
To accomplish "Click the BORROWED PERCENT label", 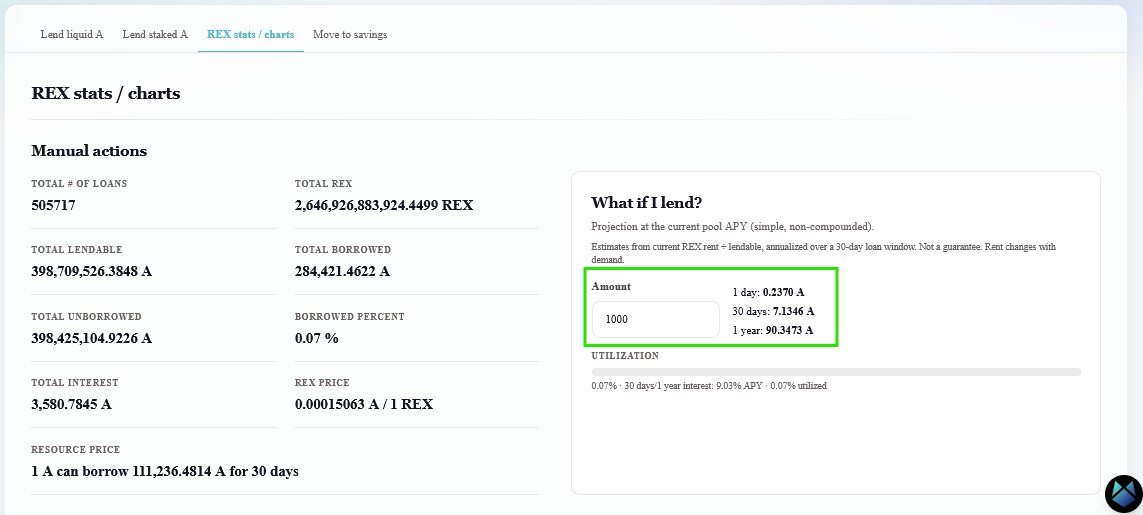I will tap(349, 317).
